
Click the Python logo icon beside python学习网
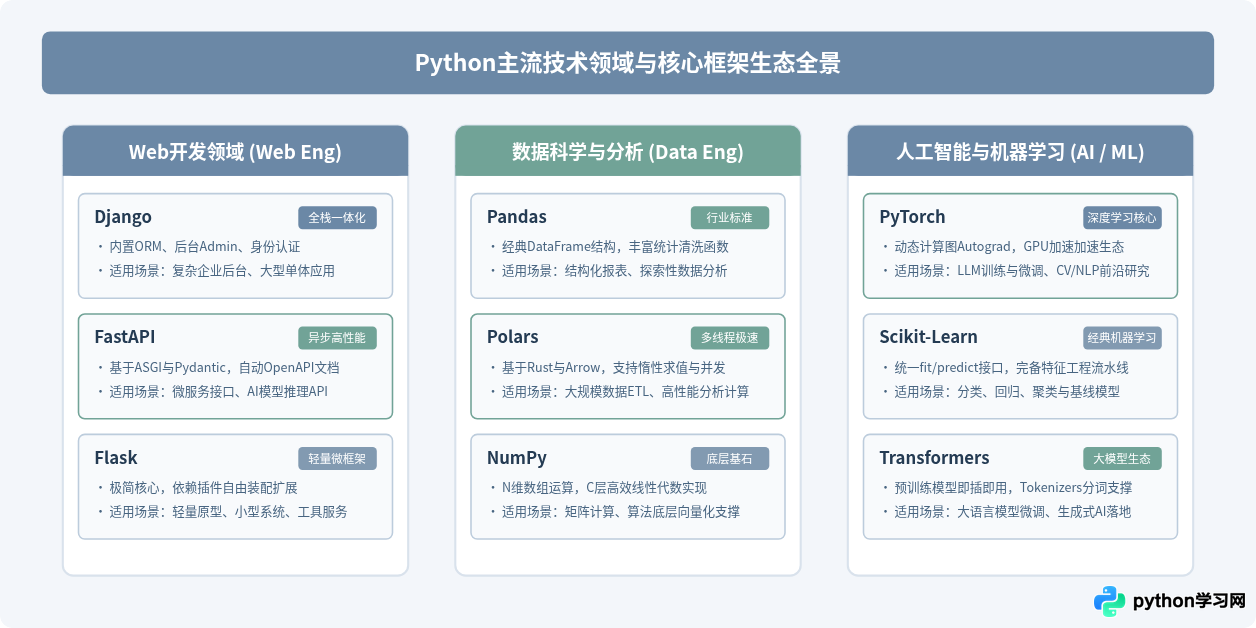tap(1109, 601)
